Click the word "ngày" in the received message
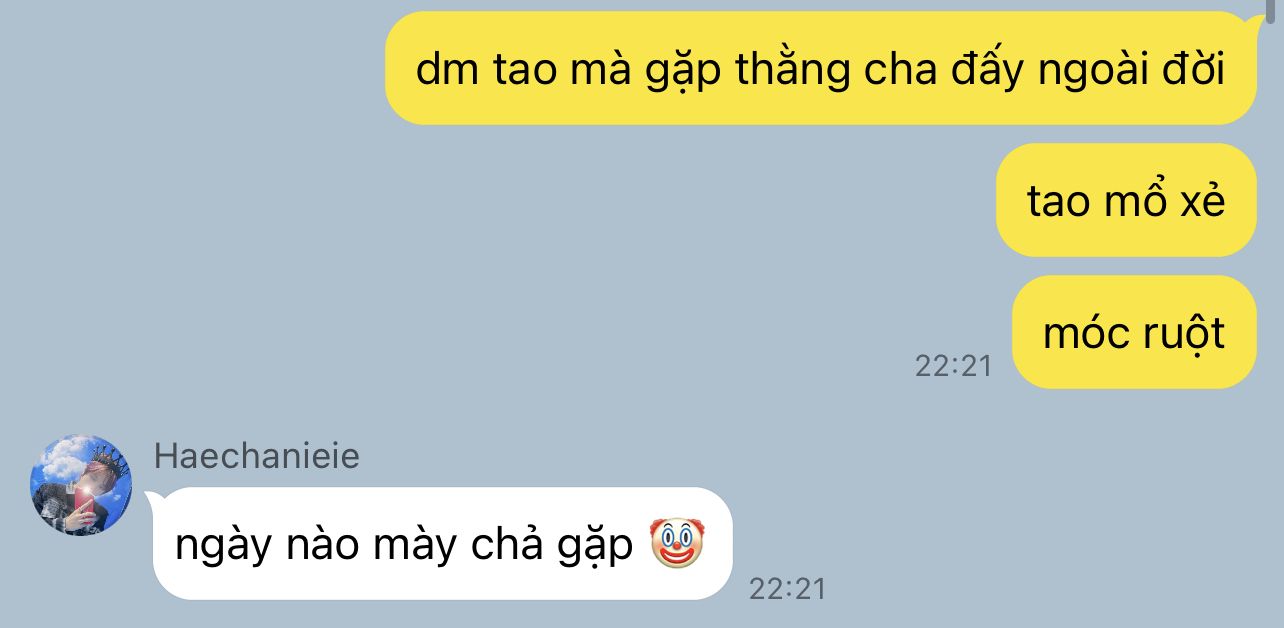The width and height of the screenshot is (1284, 628). click(x=219, y=547)
